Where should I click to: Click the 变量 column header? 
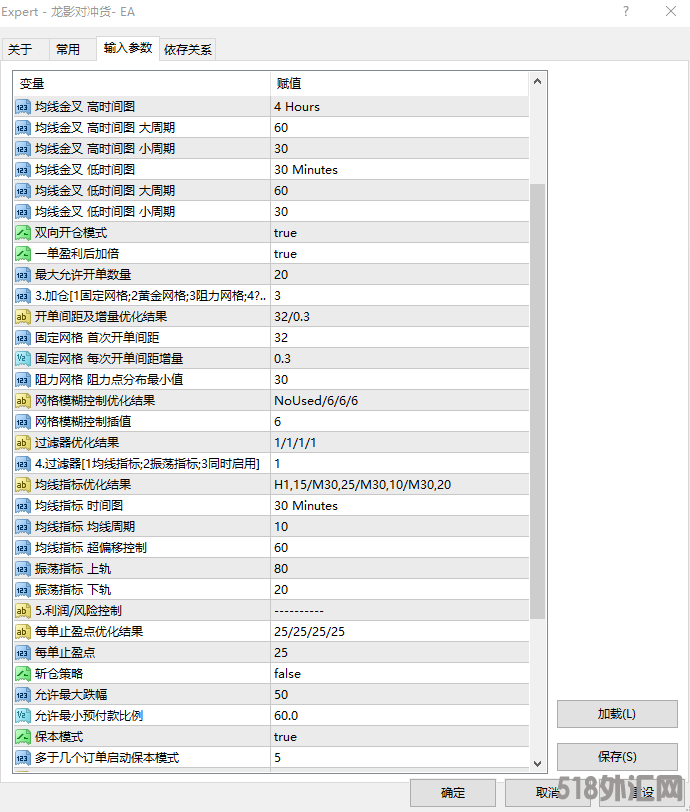(142, 84)
